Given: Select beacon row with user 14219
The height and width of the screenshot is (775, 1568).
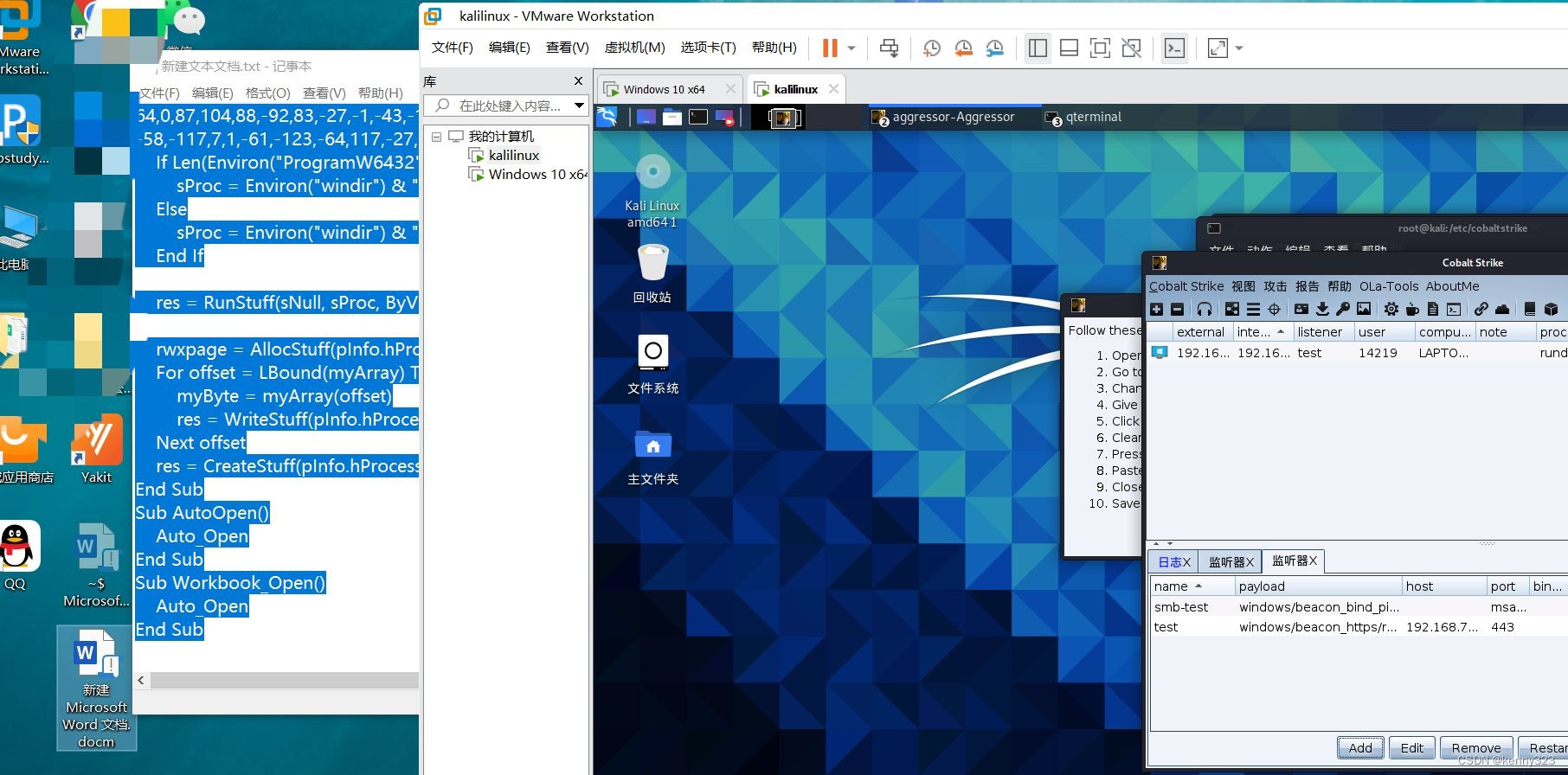Looking at the screenshot, I should point(1358,353).
